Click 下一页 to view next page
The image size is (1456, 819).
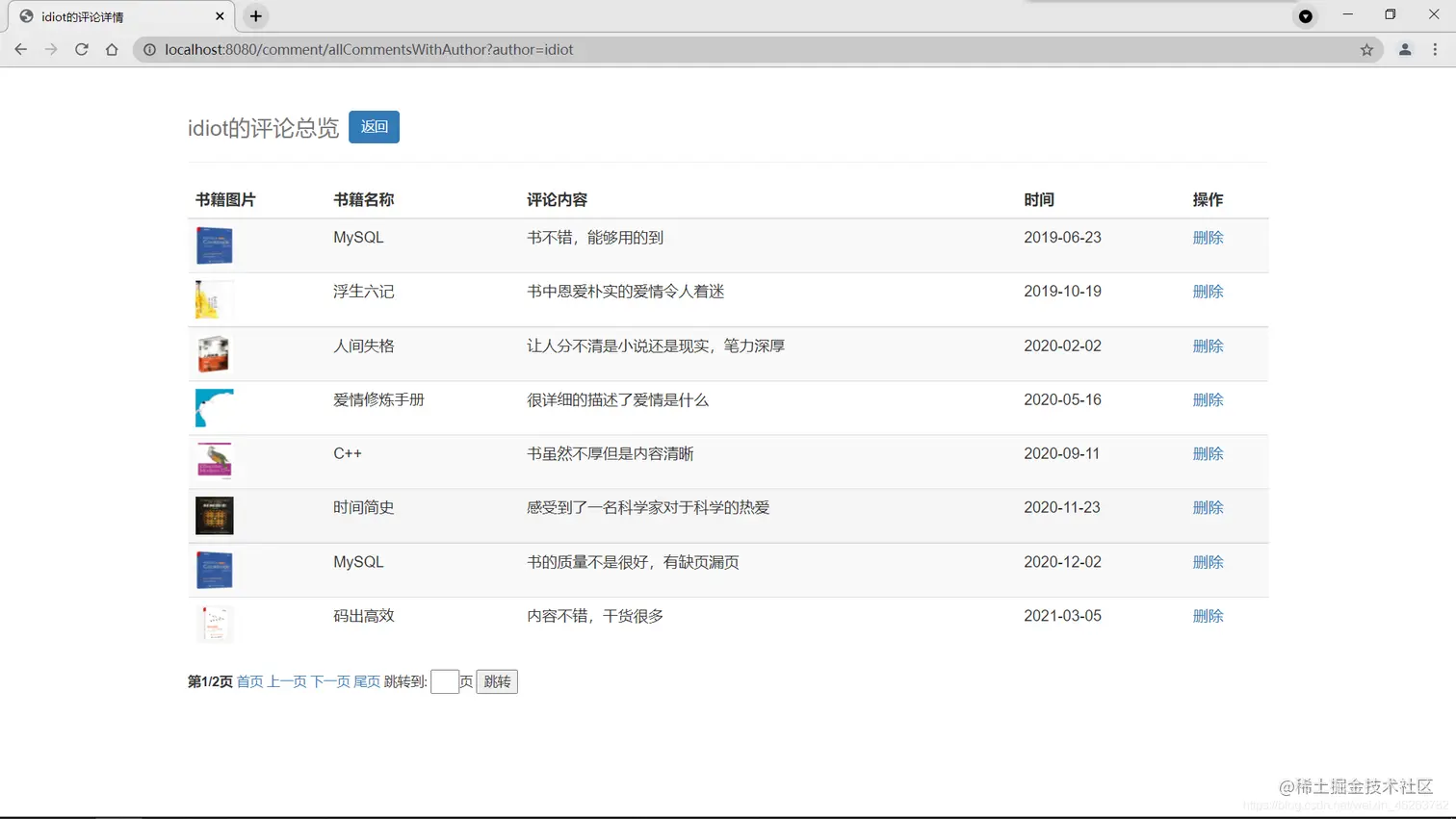pyautogui.click(x=332, y=680)
